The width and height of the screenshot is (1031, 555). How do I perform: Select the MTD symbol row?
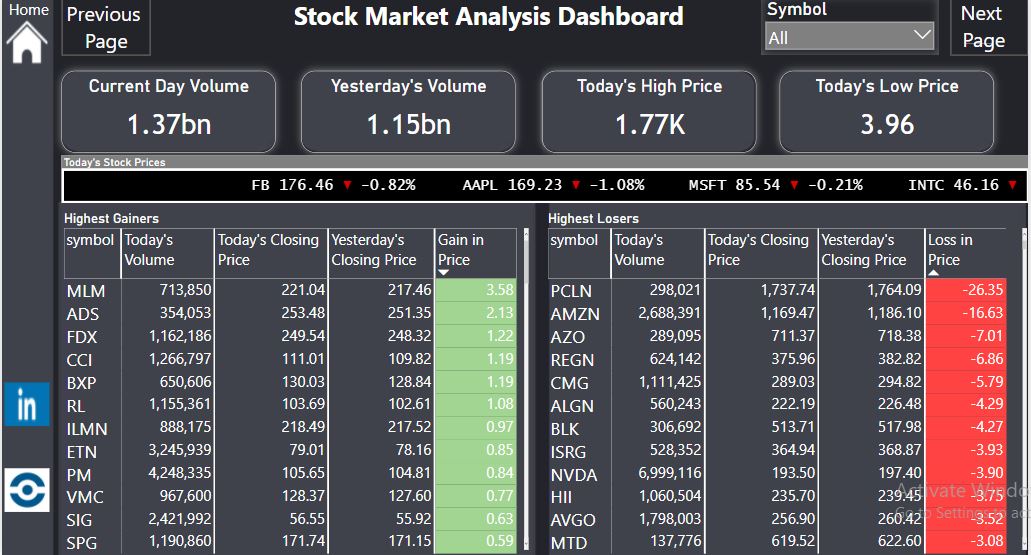tap(777, 543)
